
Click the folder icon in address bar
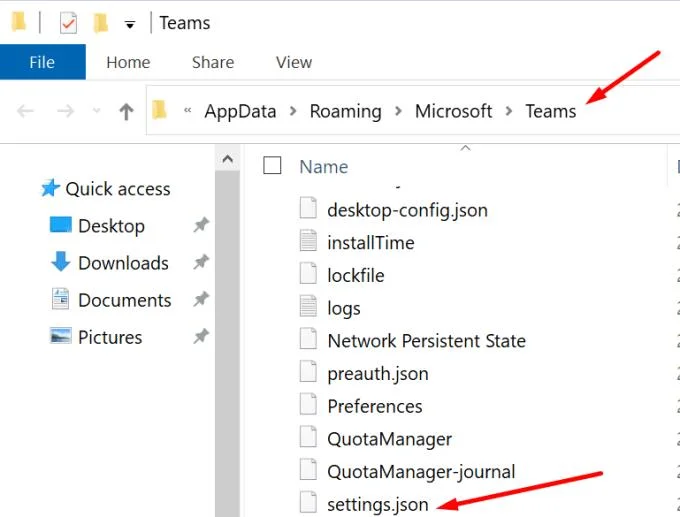[x=159, y=110]
